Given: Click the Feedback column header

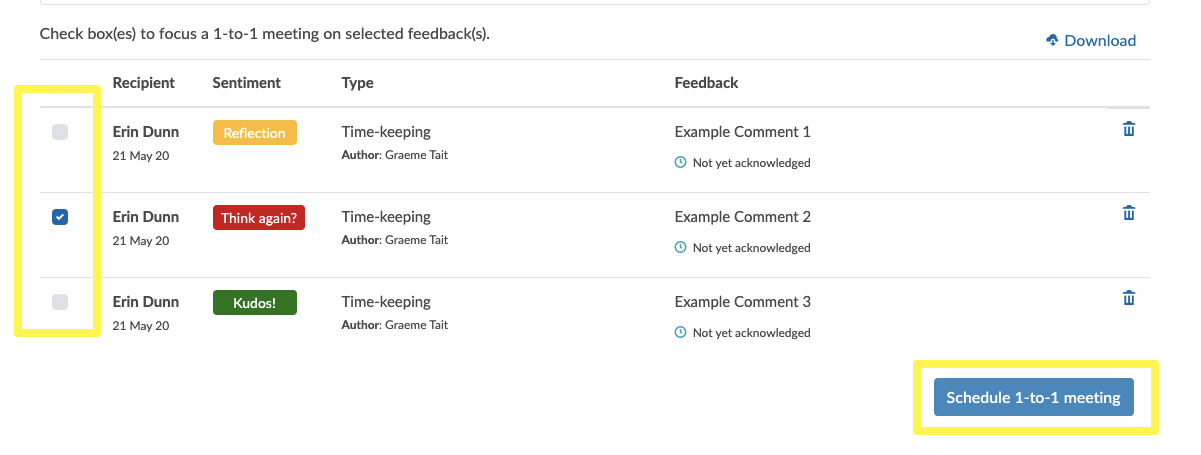Looking at the screenshot, I should (707, 83).
